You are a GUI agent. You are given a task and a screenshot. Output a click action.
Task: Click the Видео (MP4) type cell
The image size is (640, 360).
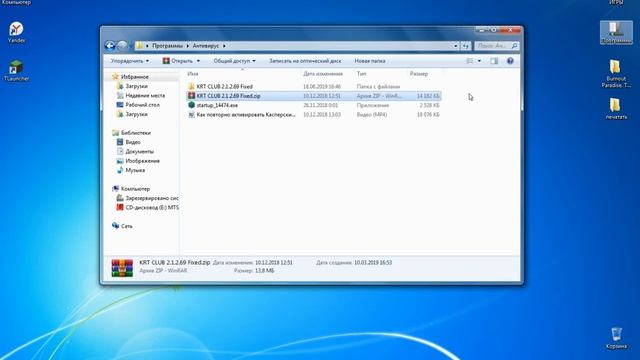pos(372,115)
